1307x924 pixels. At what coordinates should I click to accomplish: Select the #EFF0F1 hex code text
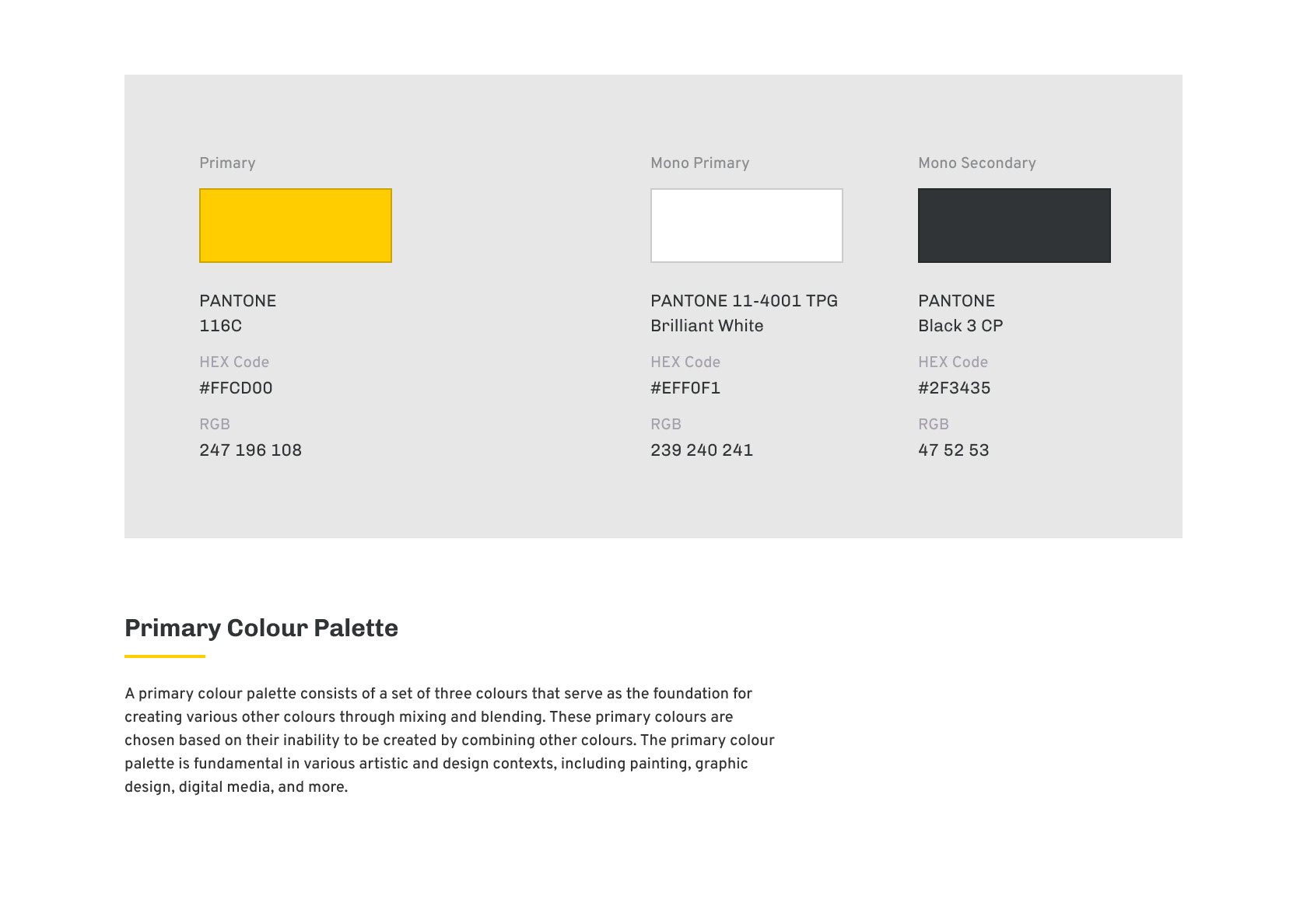tap(685, 388)
